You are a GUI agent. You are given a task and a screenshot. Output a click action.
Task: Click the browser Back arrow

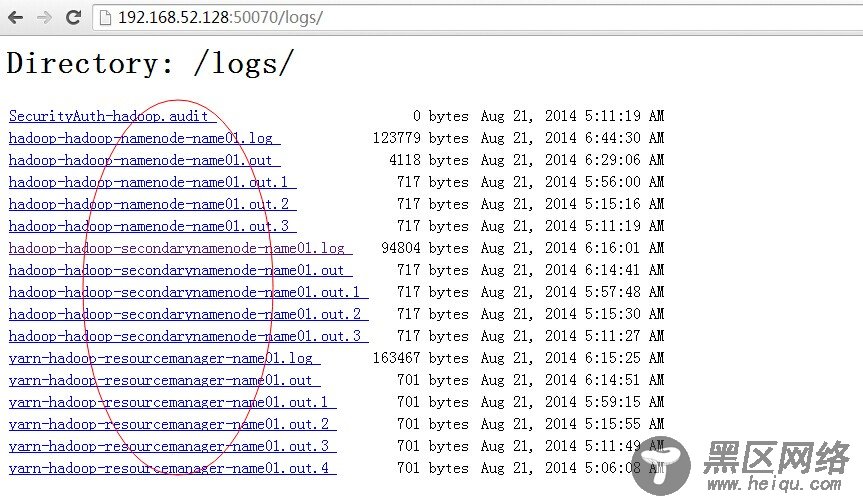click(16, 18)
